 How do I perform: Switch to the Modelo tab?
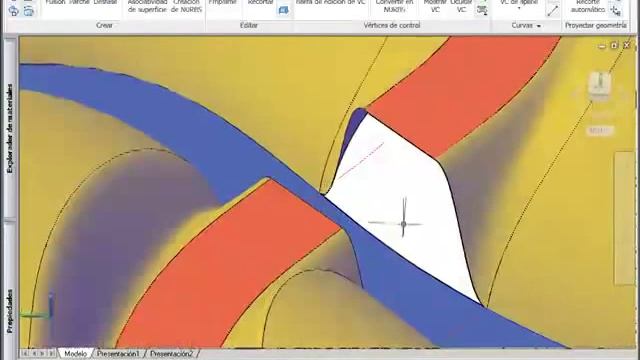76,353
